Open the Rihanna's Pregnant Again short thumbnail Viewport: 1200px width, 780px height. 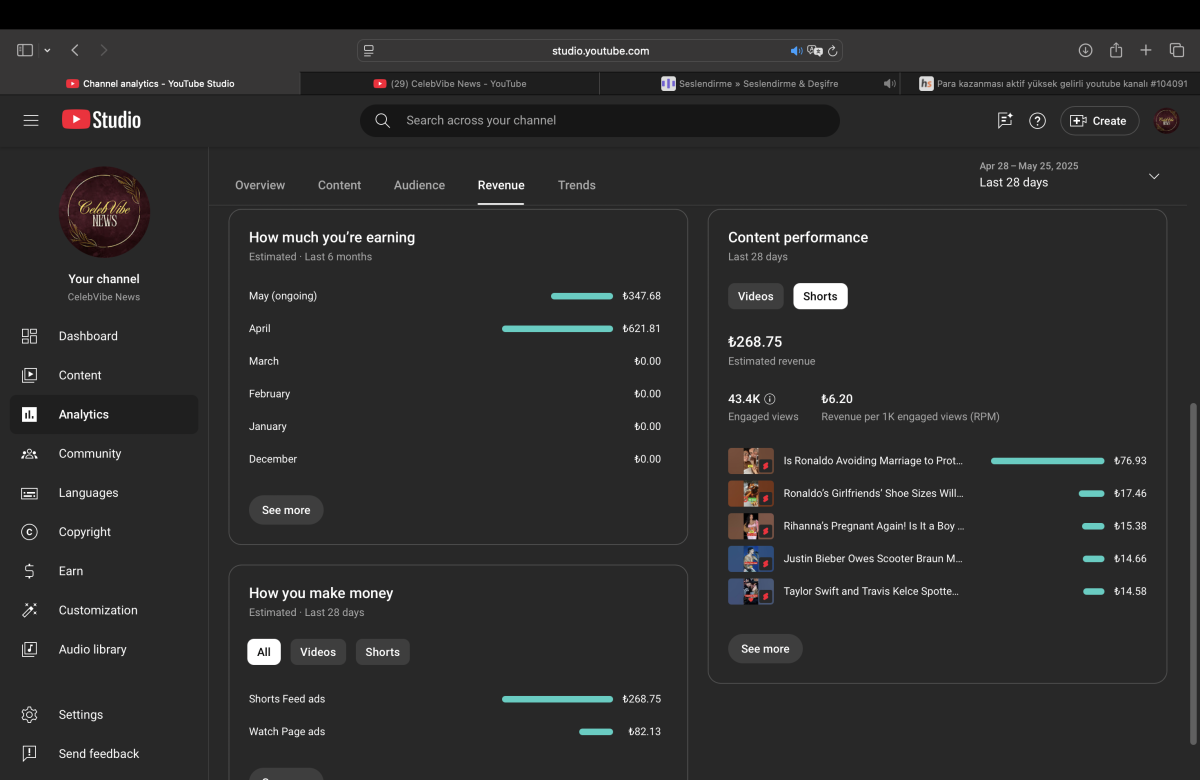click(751, 526)
